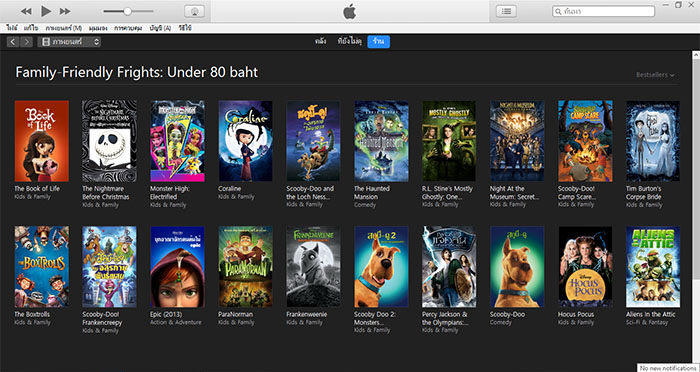Viewport: 700px width, 372px height.
Task: Open the Up Next list view button
Action: click(x=506, y=12)
